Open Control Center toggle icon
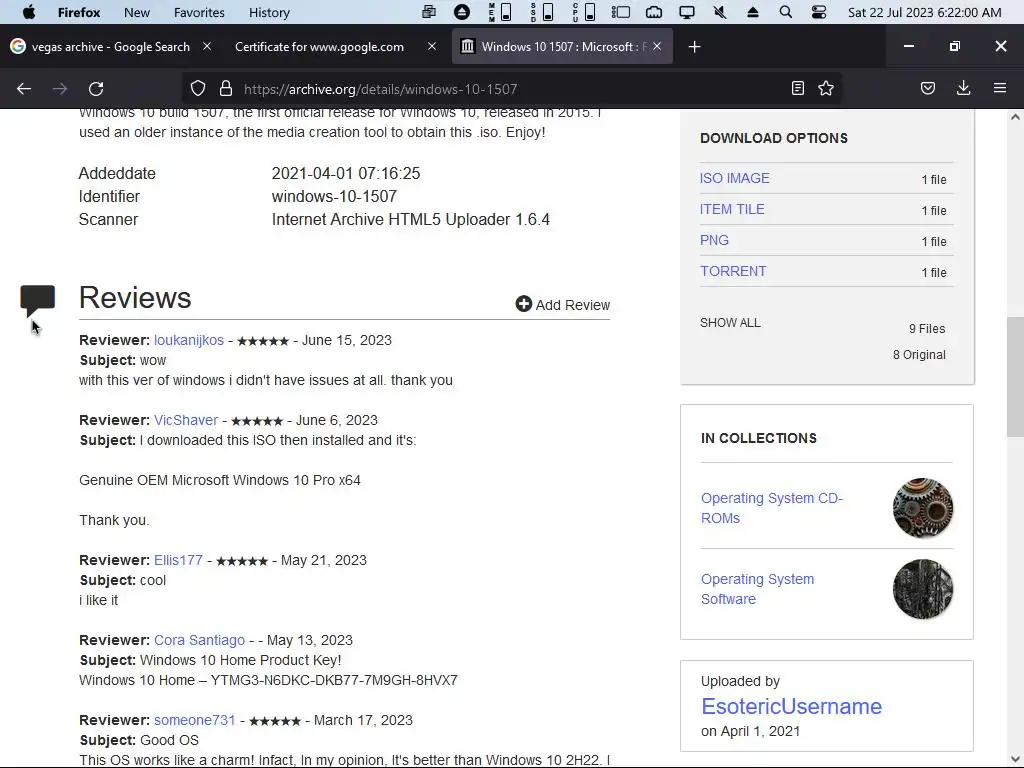This screenshot has width=1024, height=768. 818,12
